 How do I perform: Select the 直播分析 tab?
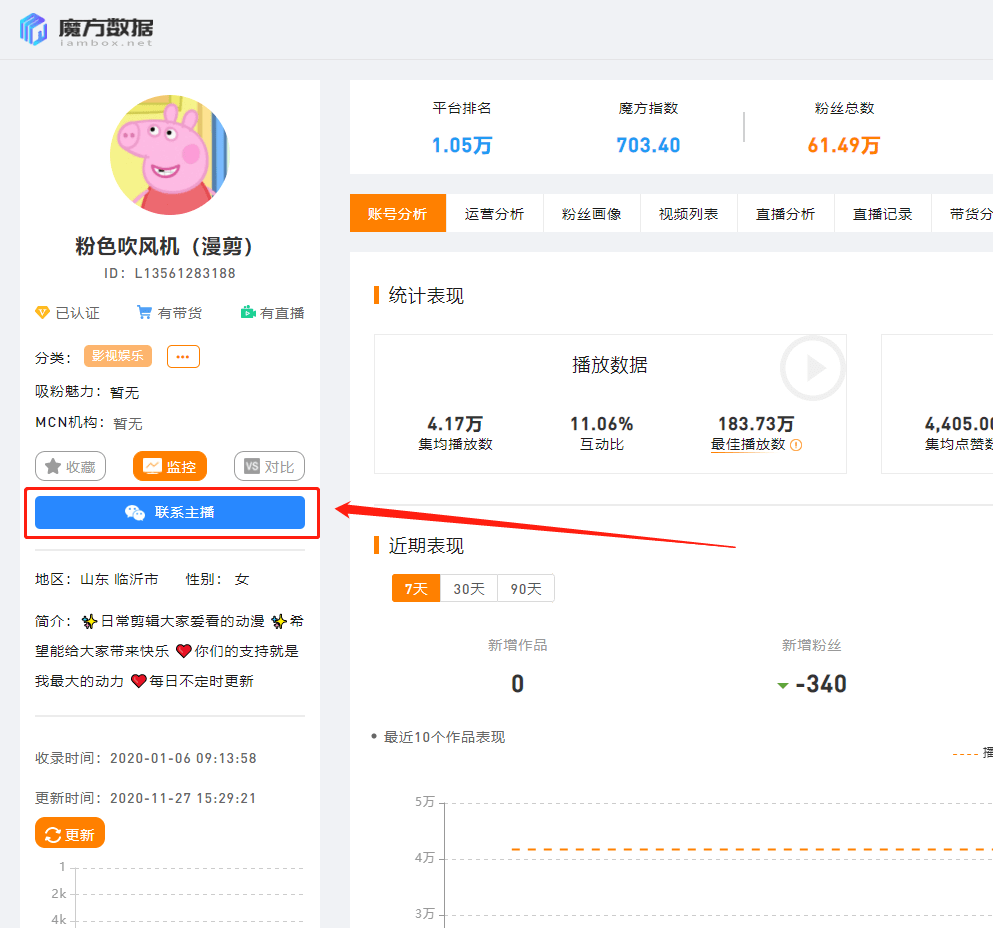(785, 213)
